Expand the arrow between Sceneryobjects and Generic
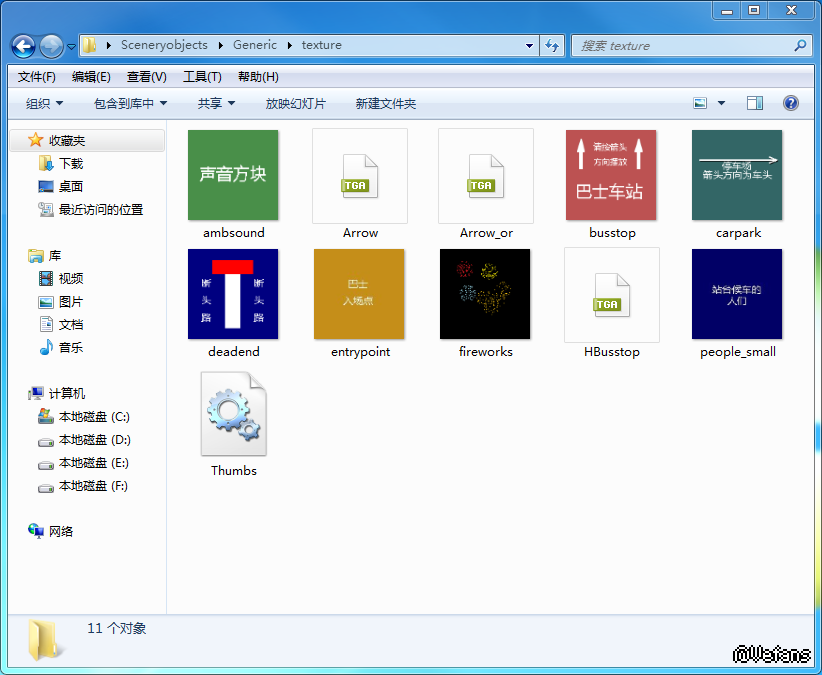822x675 pixels. tap(221, 46)
